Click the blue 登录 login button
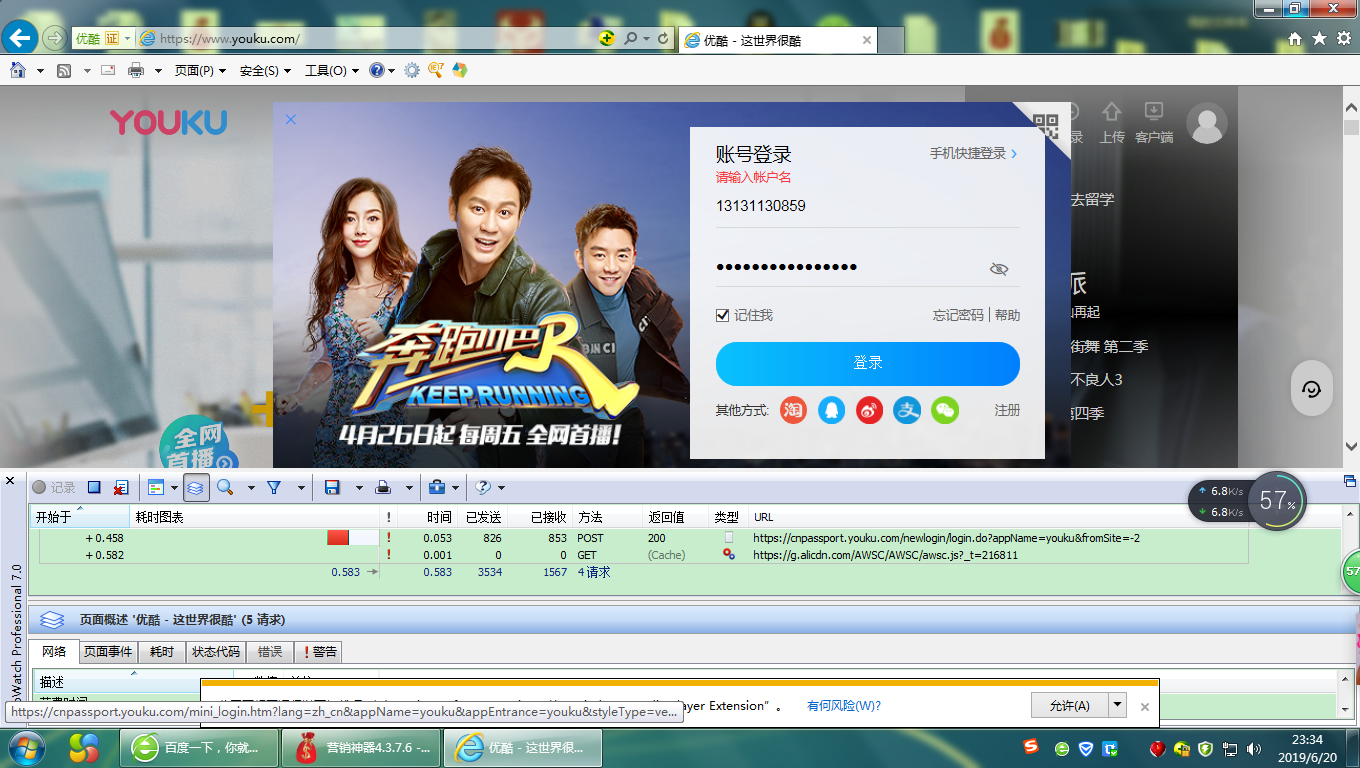Image resolution: width=1360 pixels, height=768 pixels. pos(867,364)
